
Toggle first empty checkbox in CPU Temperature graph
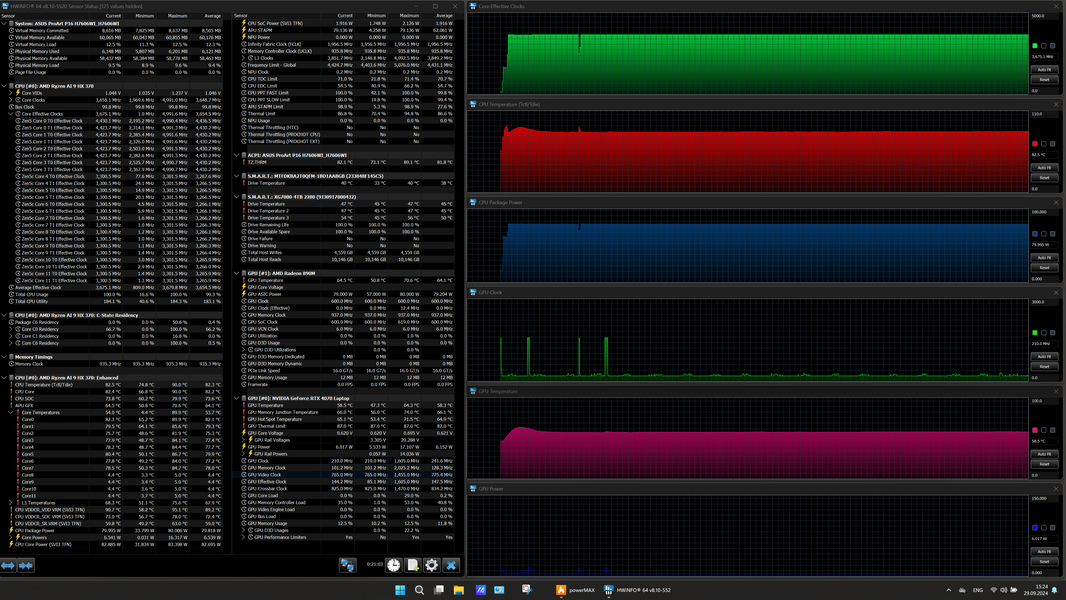(1044, 144)
